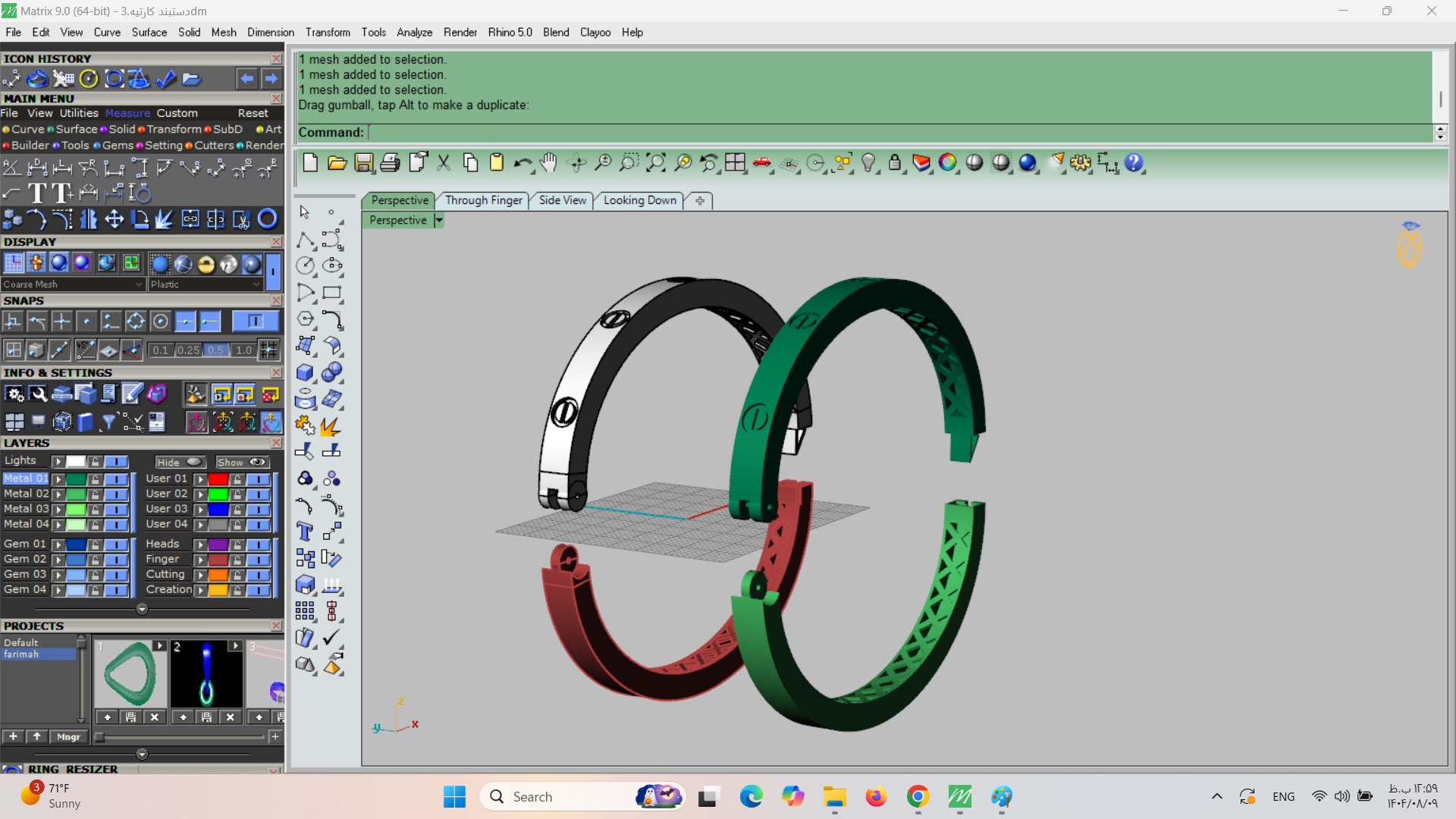Screen dimensions: 1456x819
Task: Toggle visibility of the User 01 layer
Action: coord(258,479)
